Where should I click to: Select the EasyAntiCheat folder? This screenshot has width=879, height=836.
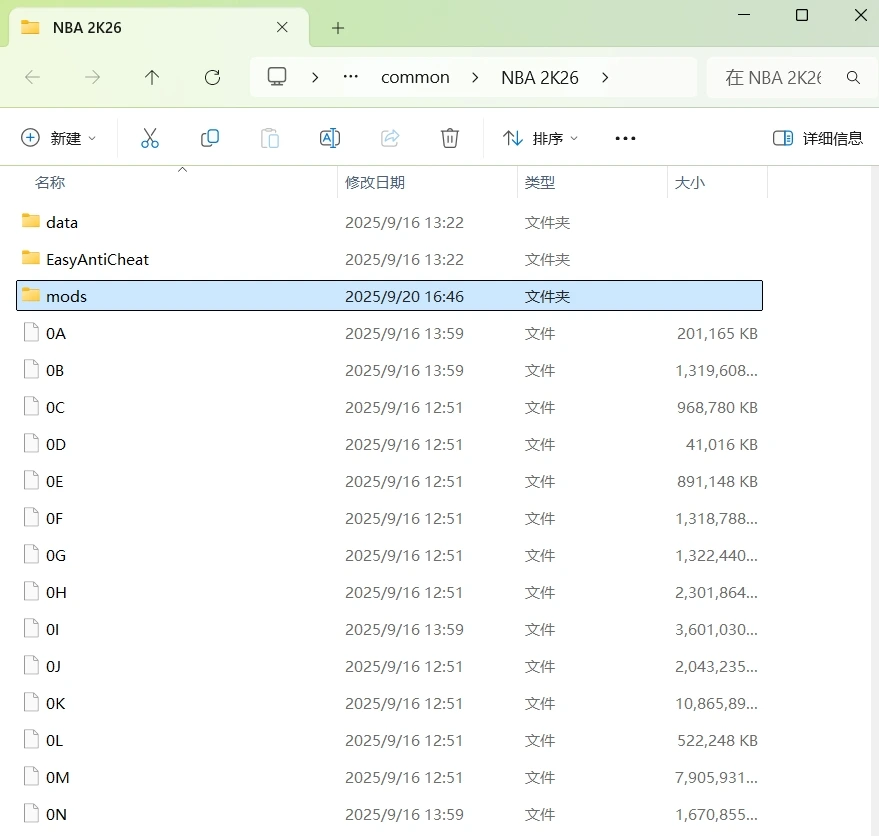pyautogui.click(x=97, y=259)
